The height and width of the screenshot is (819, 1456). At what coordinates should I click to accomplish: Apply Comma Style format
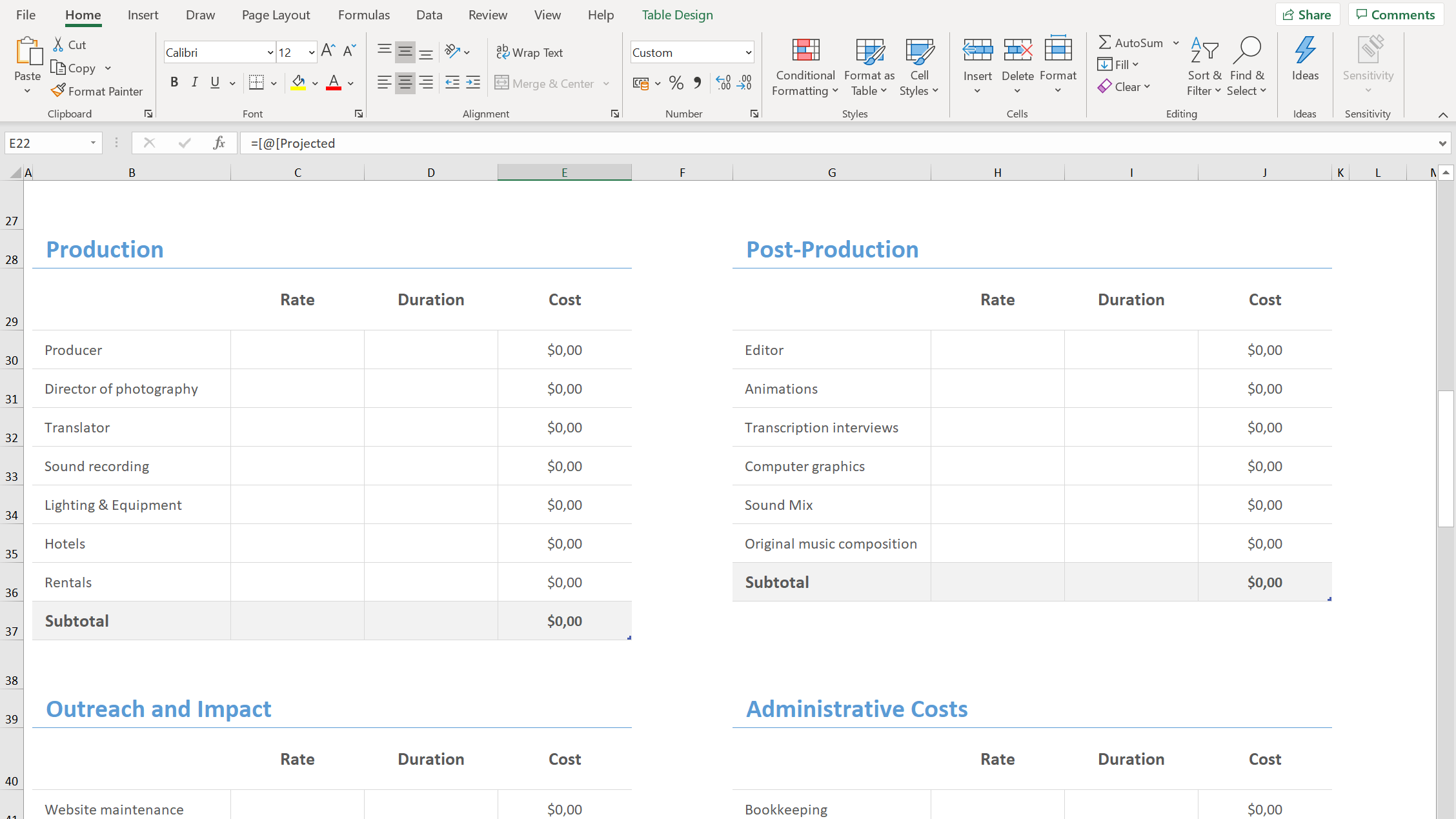697,83
